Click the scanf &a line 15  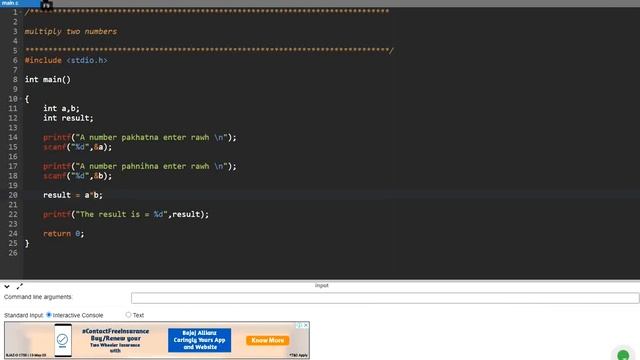[77, 147]
